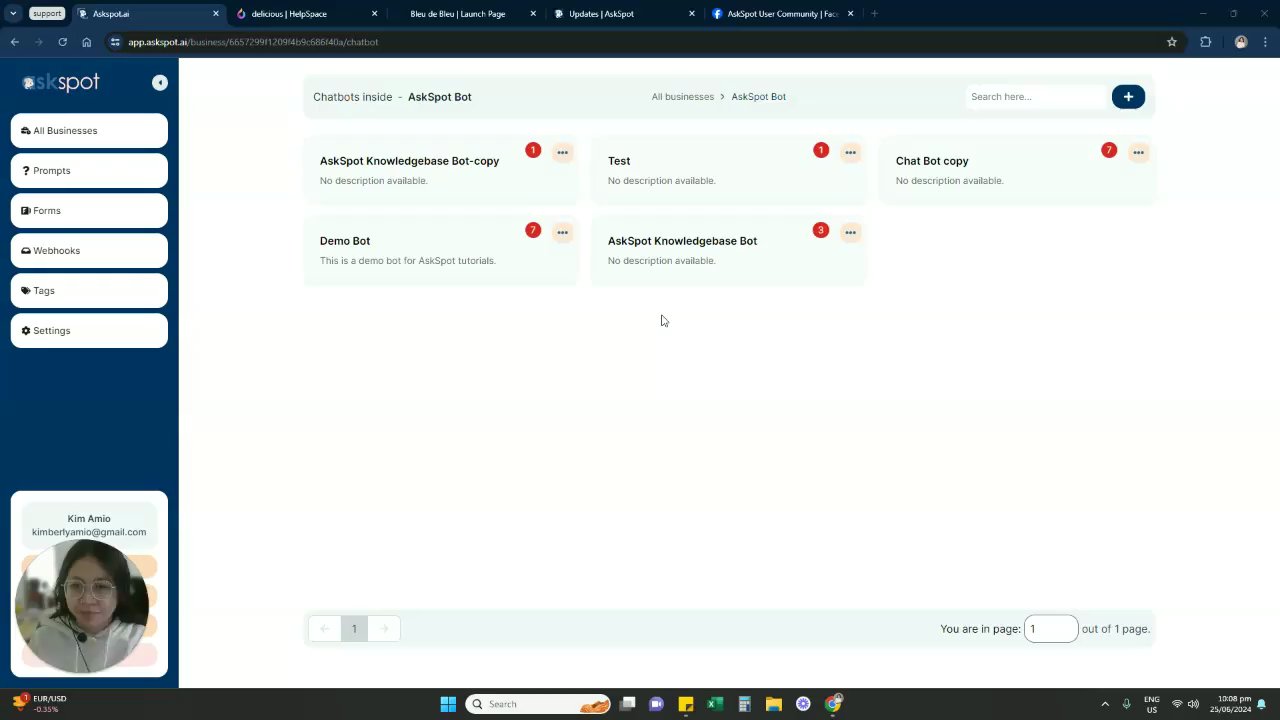Switch to the delicious HelpSpace browser tab
Screen dimensions: 1280x720
(x=307, y=14)
